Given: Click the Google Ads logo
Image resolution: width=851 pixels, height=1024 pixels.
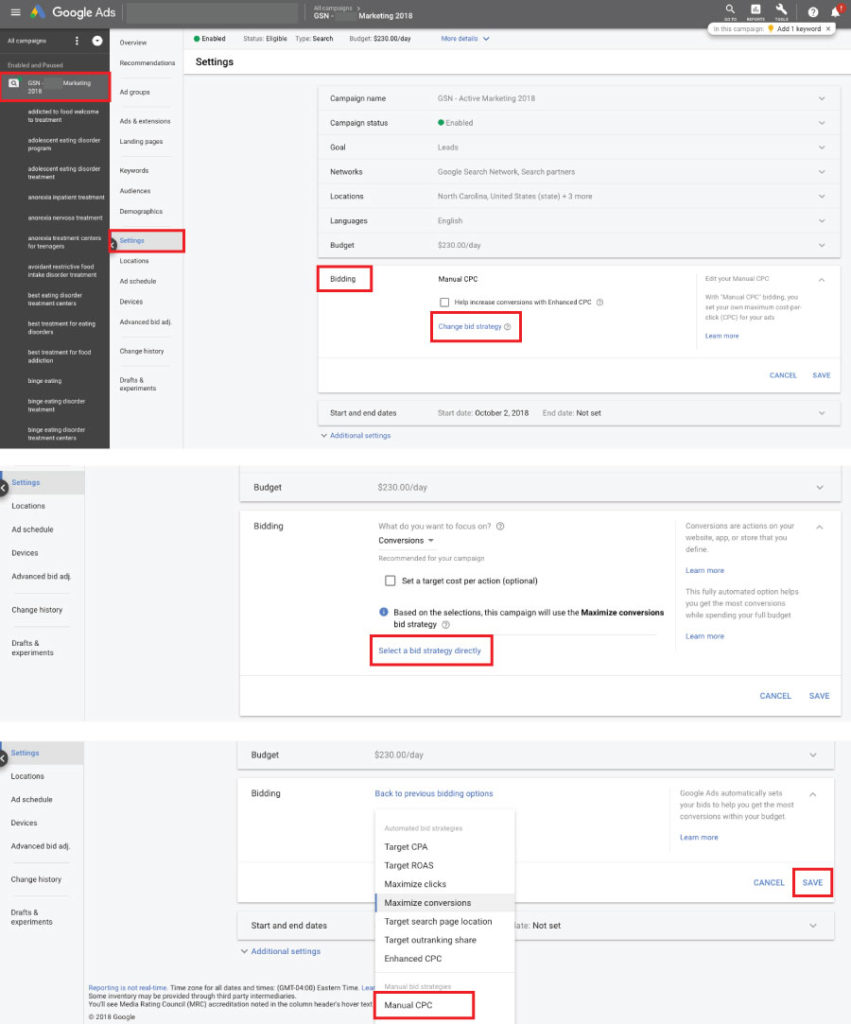Looking at the screenshot, I should click(73, 12).
